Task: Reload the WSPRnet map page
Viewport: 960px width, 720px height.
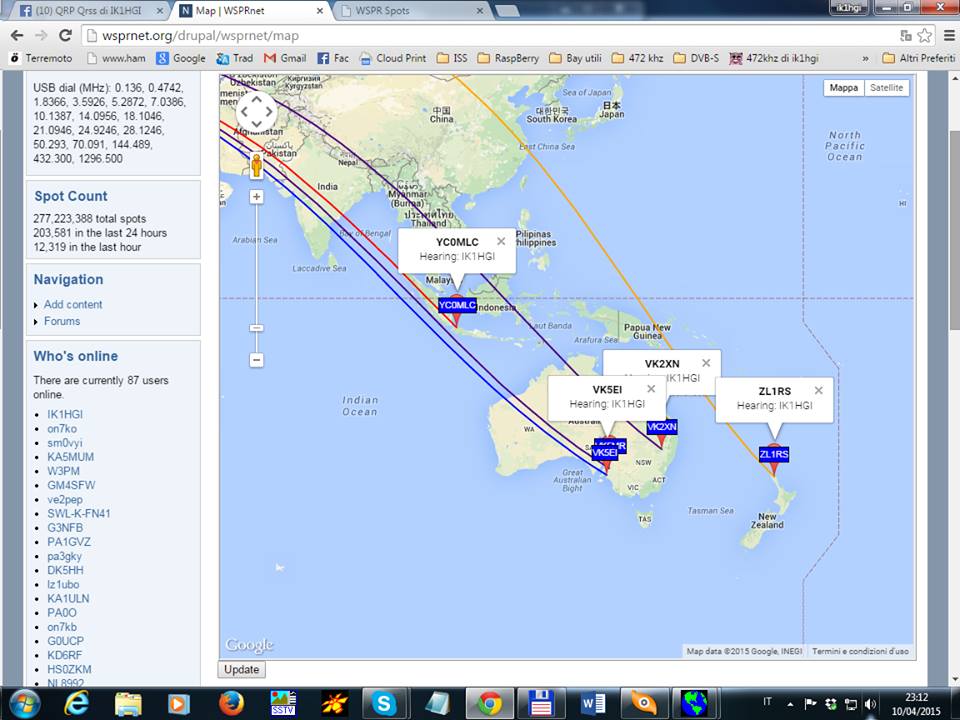Action: coord(65,36)
